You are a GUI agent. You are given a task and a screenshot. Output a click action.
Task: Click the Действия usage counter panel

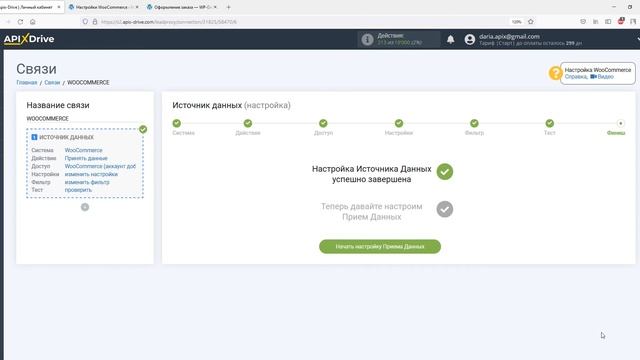point(399,39)
